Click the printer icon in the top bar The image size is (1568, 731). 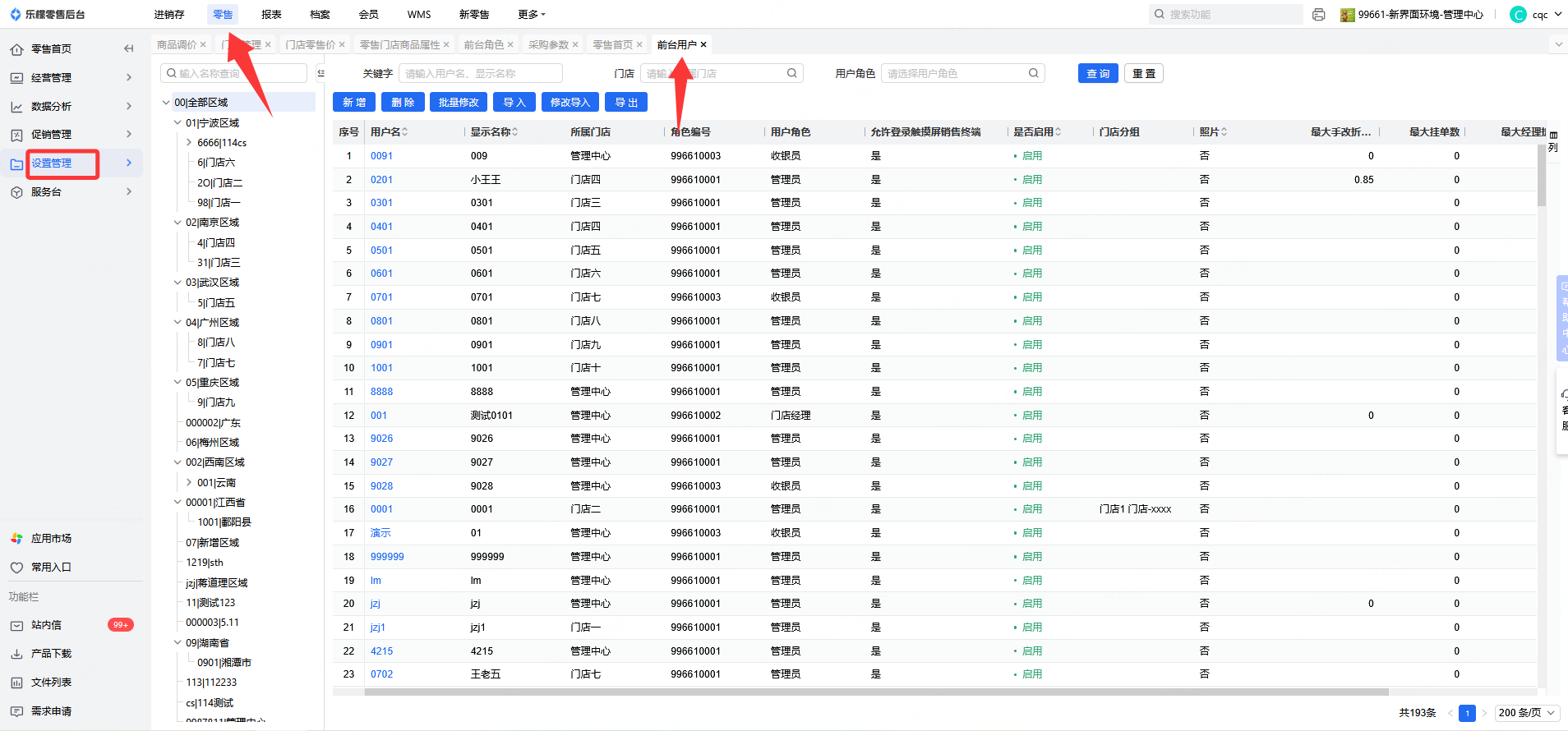[x=1319, y=15]
